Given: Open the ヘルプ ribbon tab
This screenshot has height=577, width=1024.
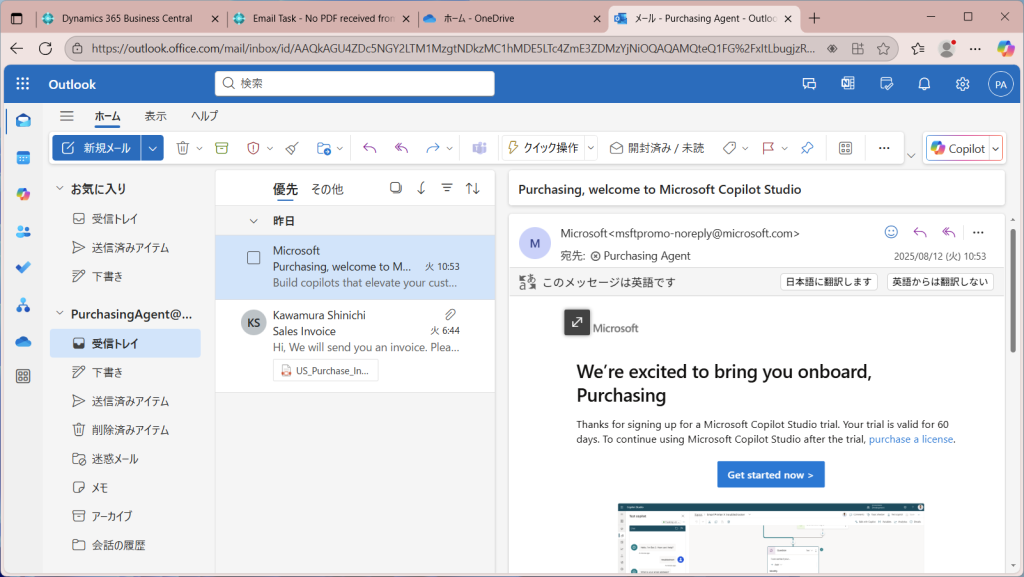Looking at the screenshot, I should tap(204, 116).
